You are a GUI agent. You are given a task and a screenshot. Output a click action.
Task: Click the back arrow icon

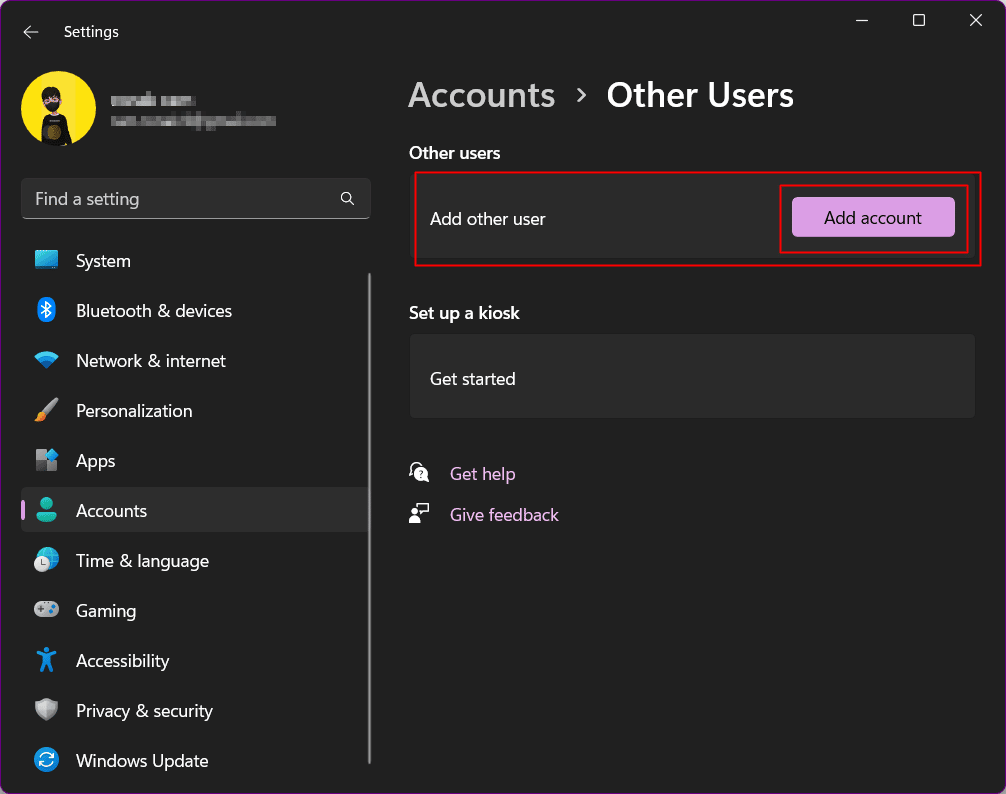(31, 32)
